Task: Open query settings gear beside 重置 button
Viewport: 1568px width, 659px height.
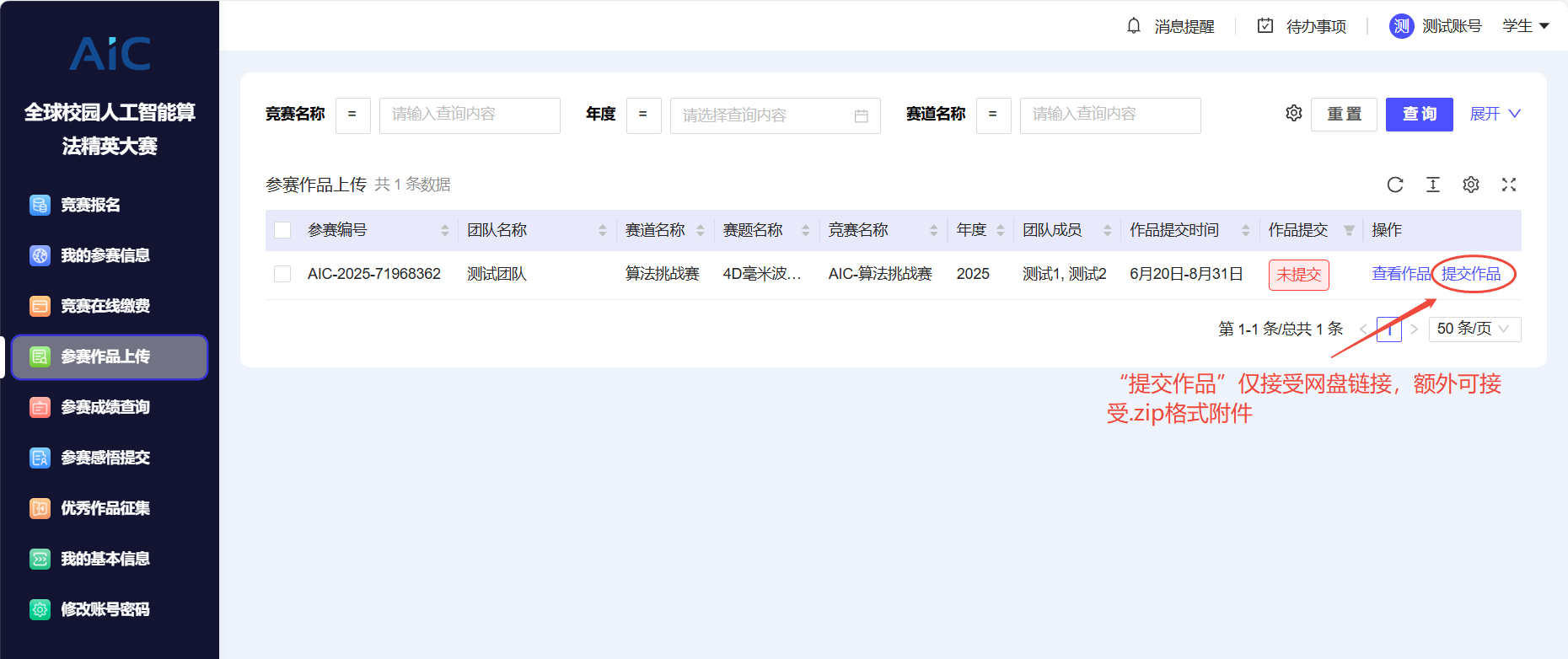Action: tap(1294, 113)
